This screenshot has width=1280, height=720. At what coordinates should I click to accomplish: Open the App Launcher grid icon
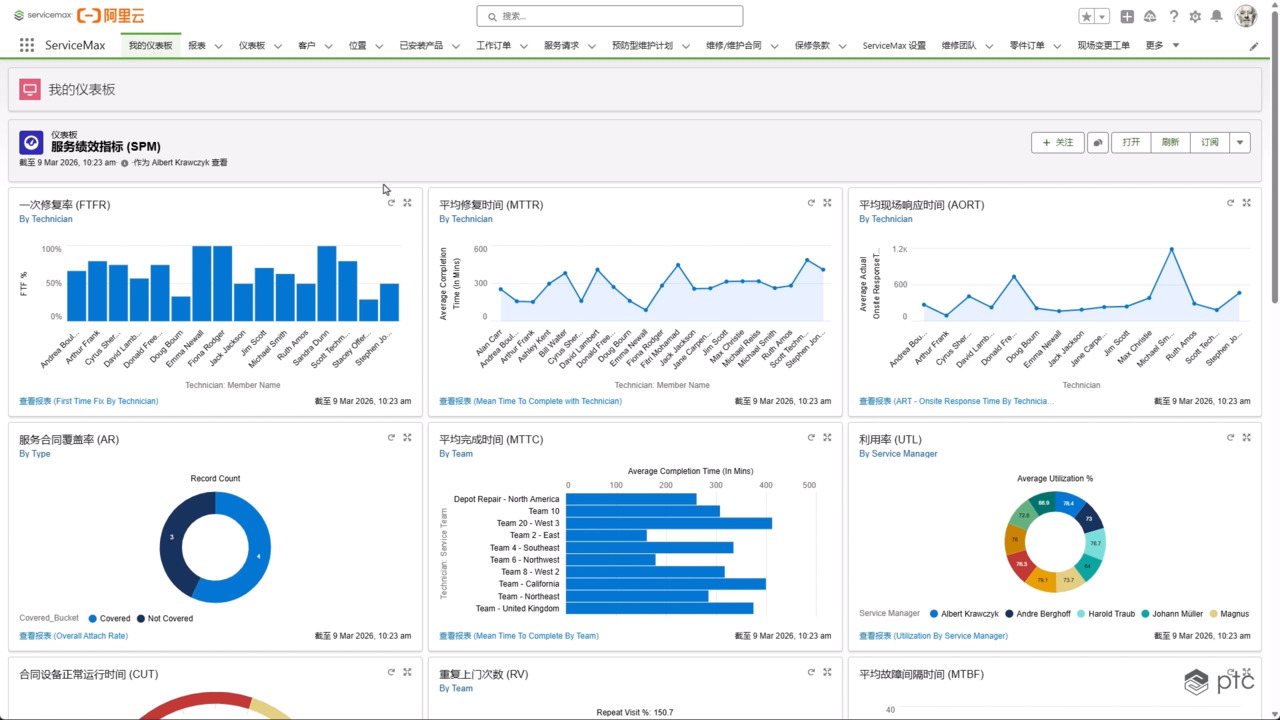(27, 45)
